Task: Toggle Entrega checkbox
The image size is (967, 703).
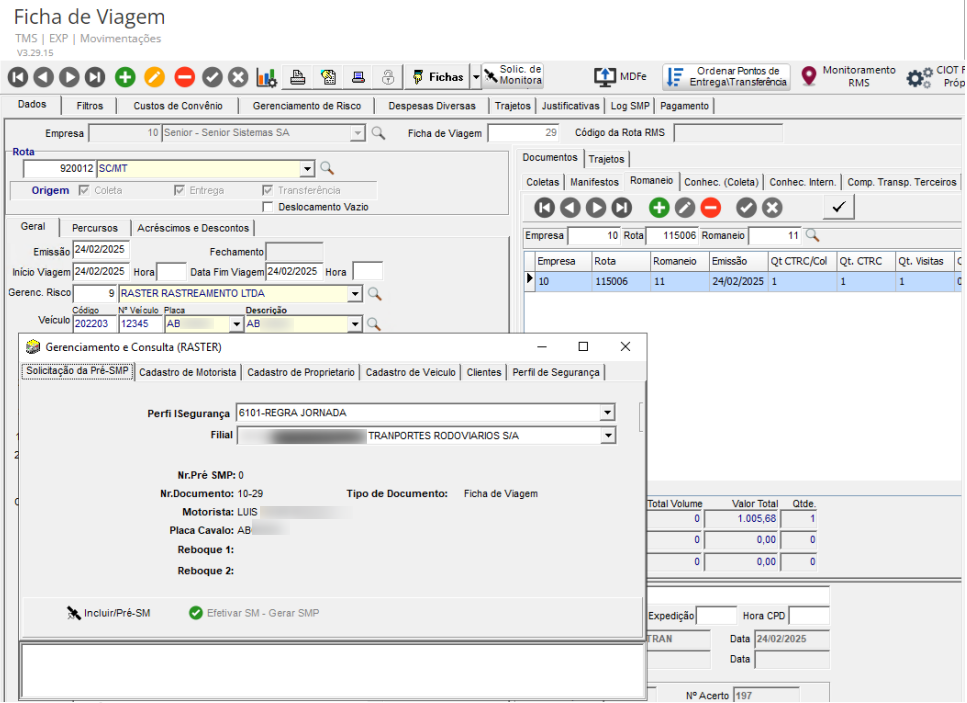Action: 179,191
